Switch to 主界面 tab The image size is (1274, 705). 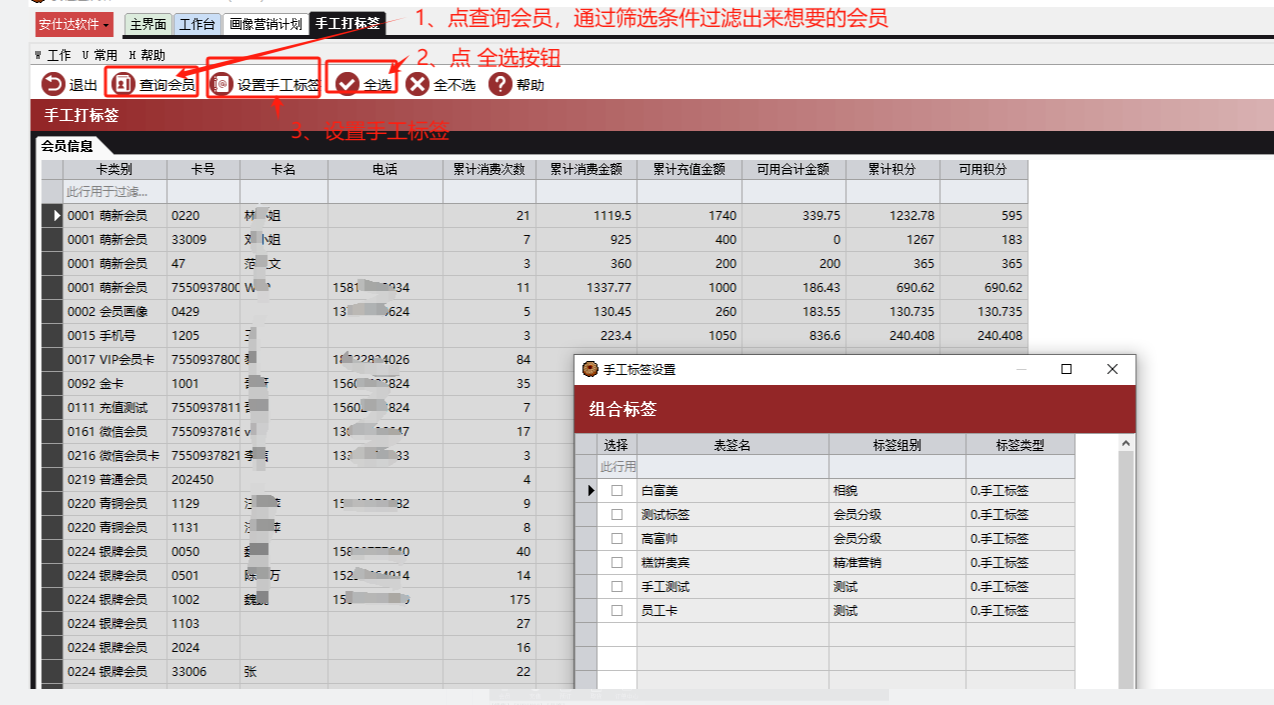point(148,24)
